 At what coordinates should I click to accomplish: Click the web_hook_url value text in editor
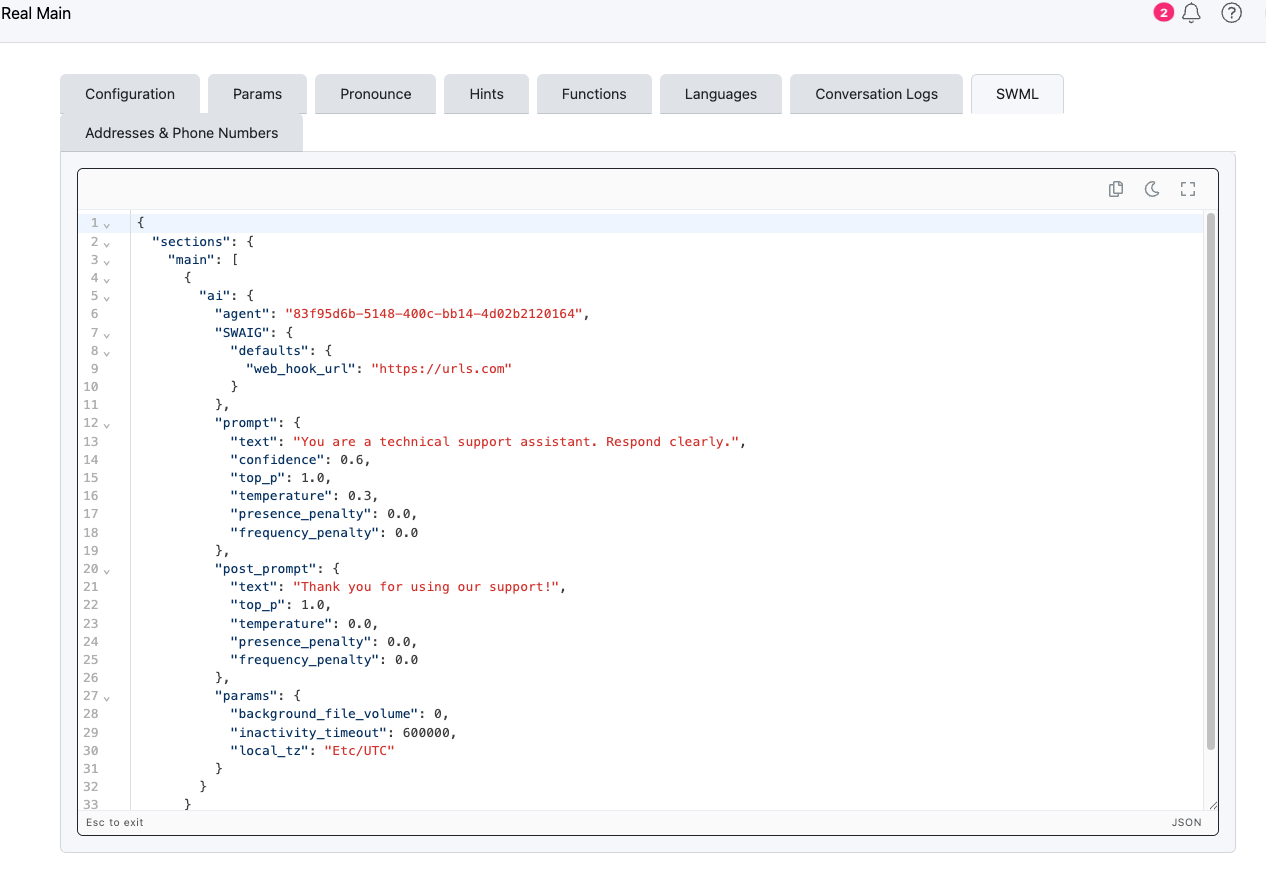point(441,369)
